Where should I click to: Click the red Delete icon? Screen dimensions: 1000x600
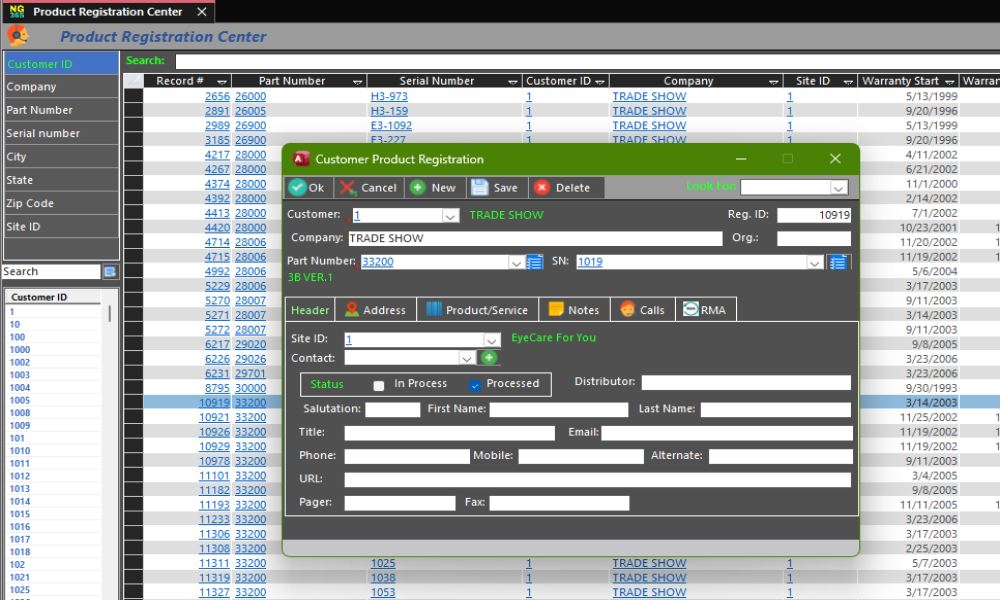tap(541, 188)
